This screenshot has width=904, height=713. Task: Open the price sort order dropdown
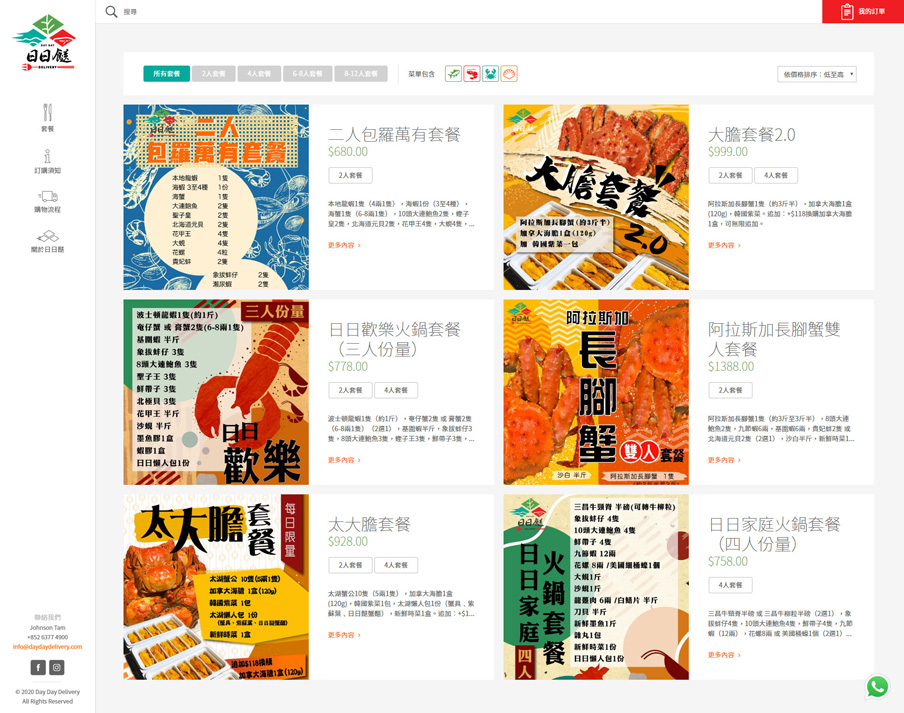pyautogui.click(x=816, y=74)
